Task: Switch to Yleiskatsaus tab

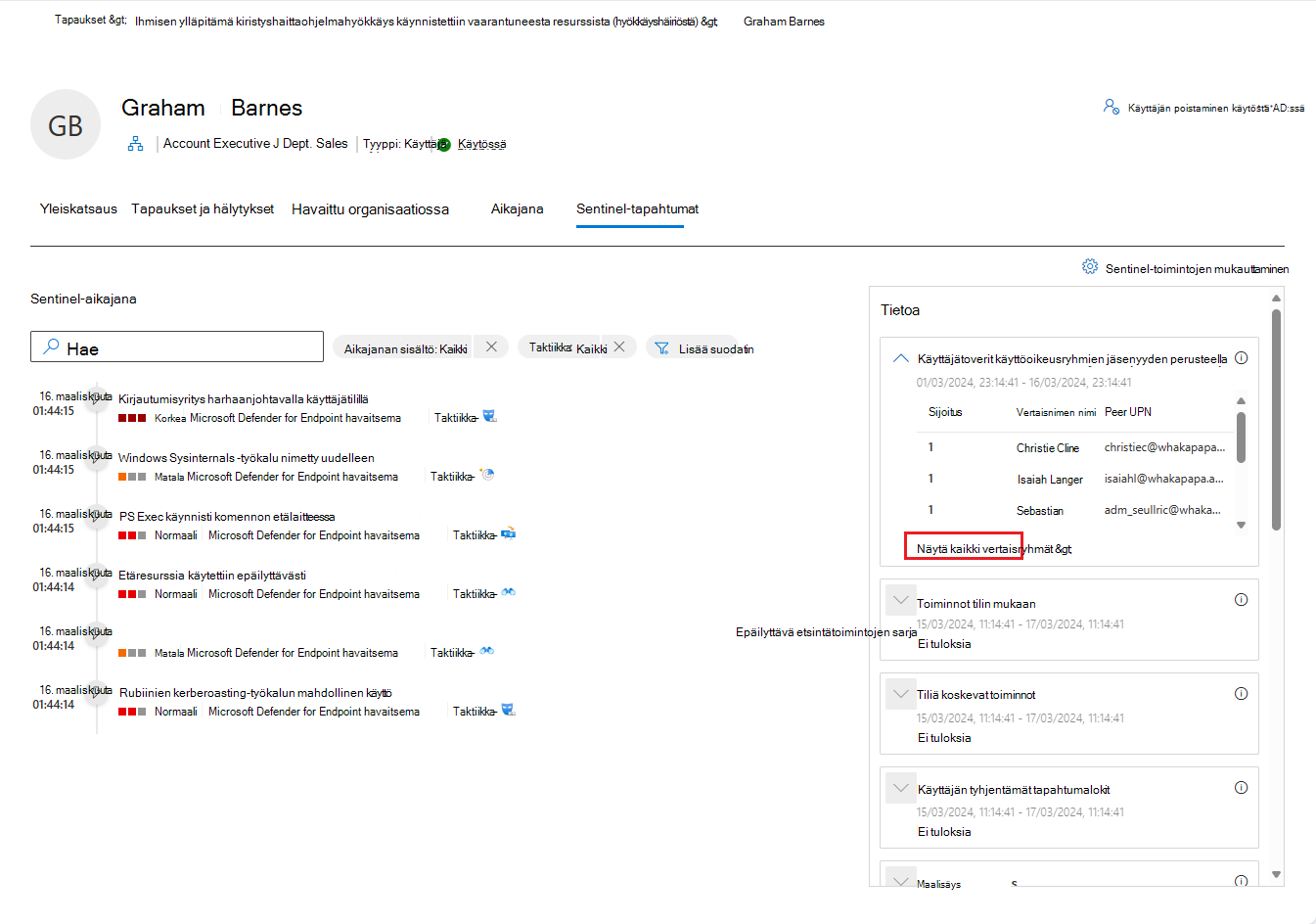Action: (78, 208)
